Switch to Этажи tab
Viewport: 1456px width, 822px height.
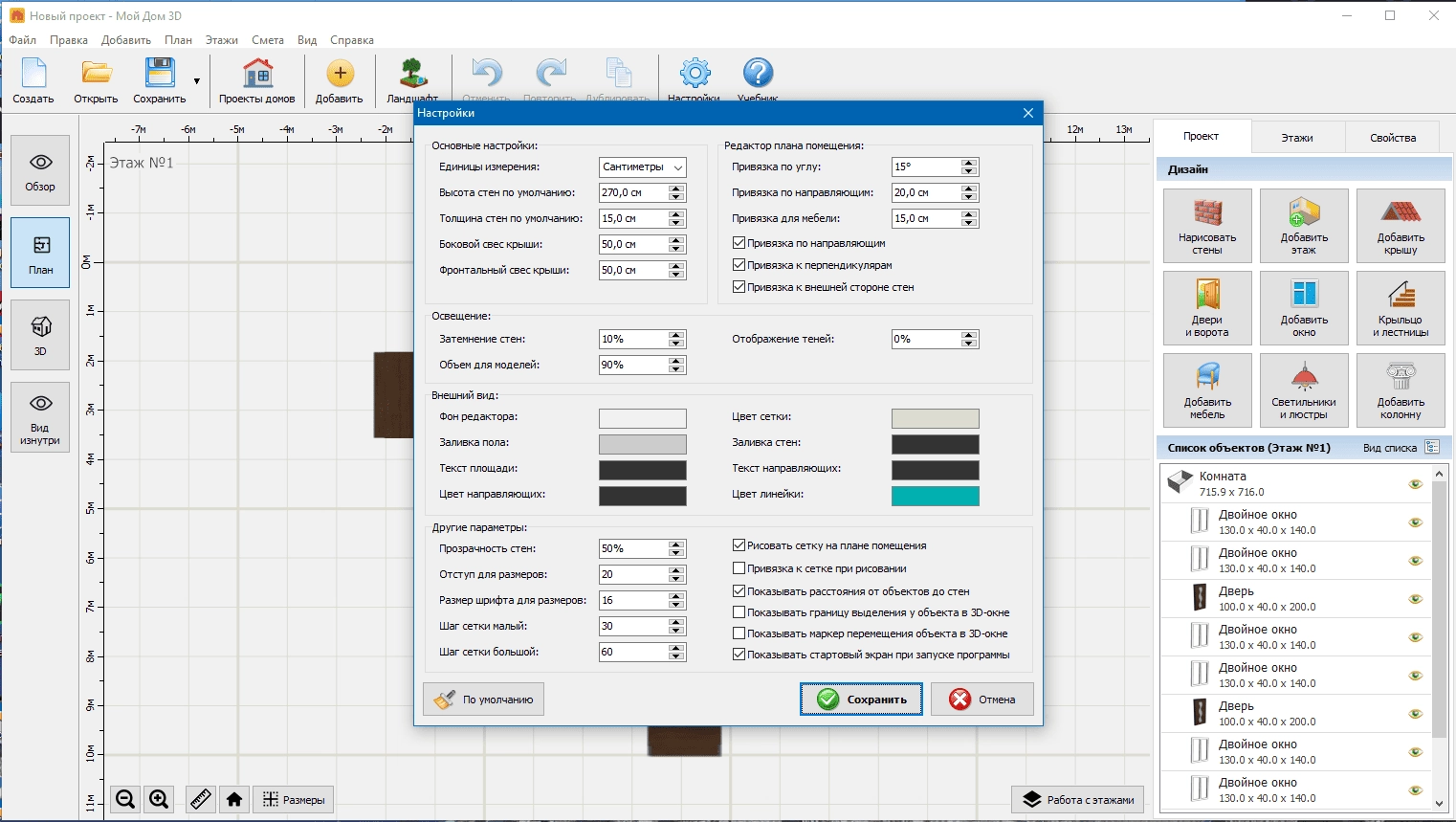click(1297, 138)
